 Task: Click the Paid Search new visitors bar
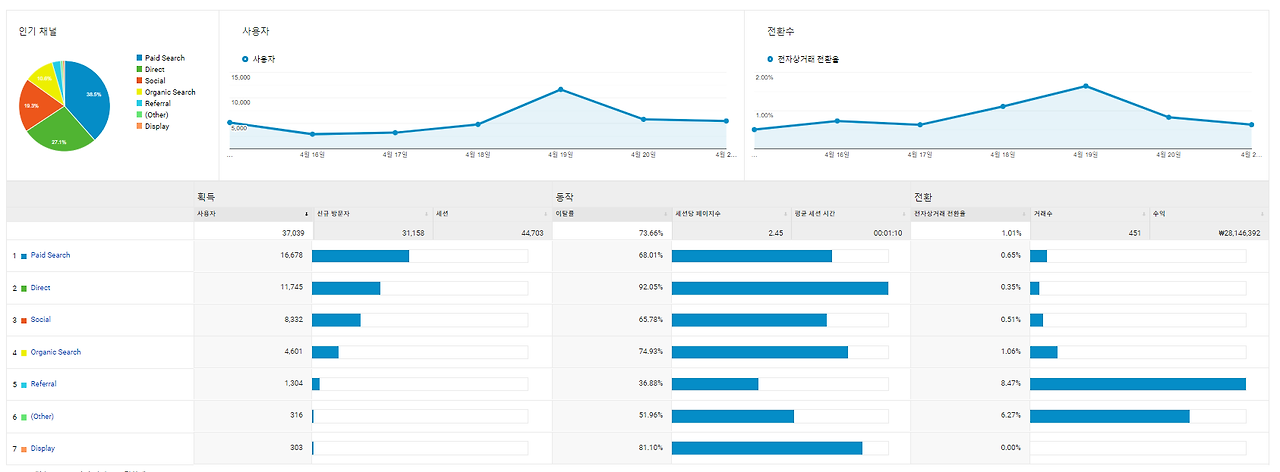click(x=360, y=256)
